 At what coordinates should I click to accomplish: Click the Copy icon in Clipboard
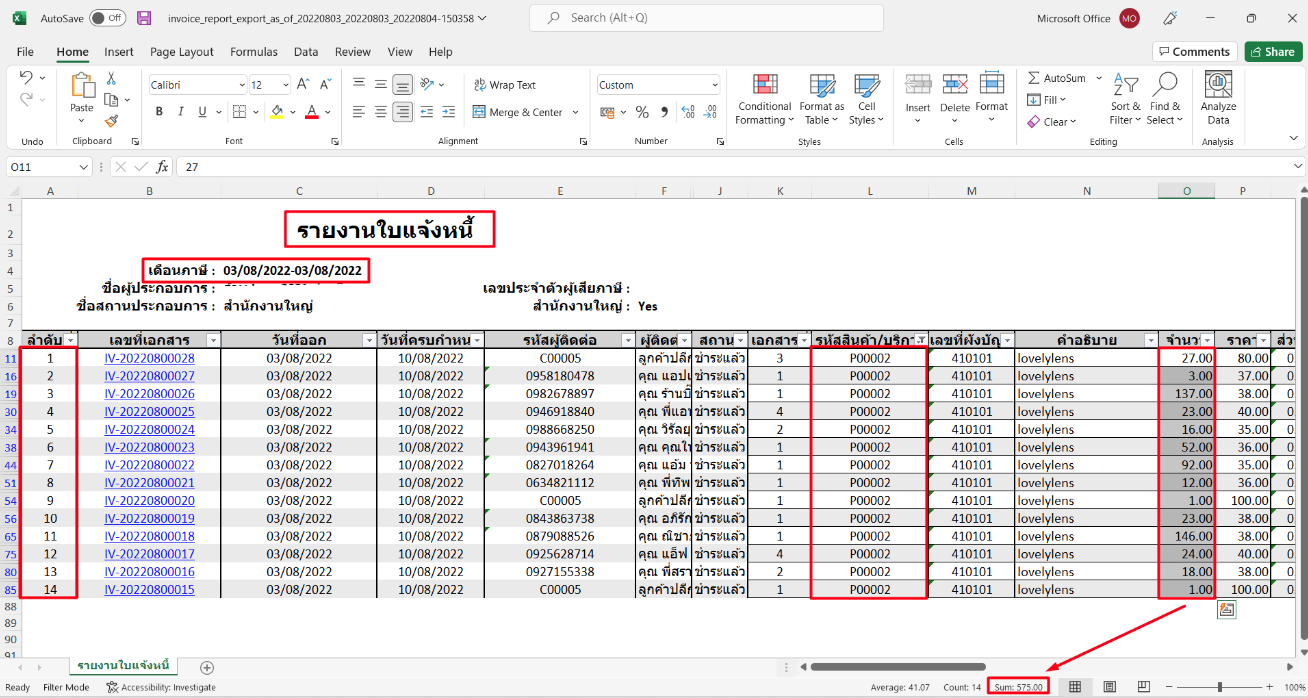pos(111,99)
